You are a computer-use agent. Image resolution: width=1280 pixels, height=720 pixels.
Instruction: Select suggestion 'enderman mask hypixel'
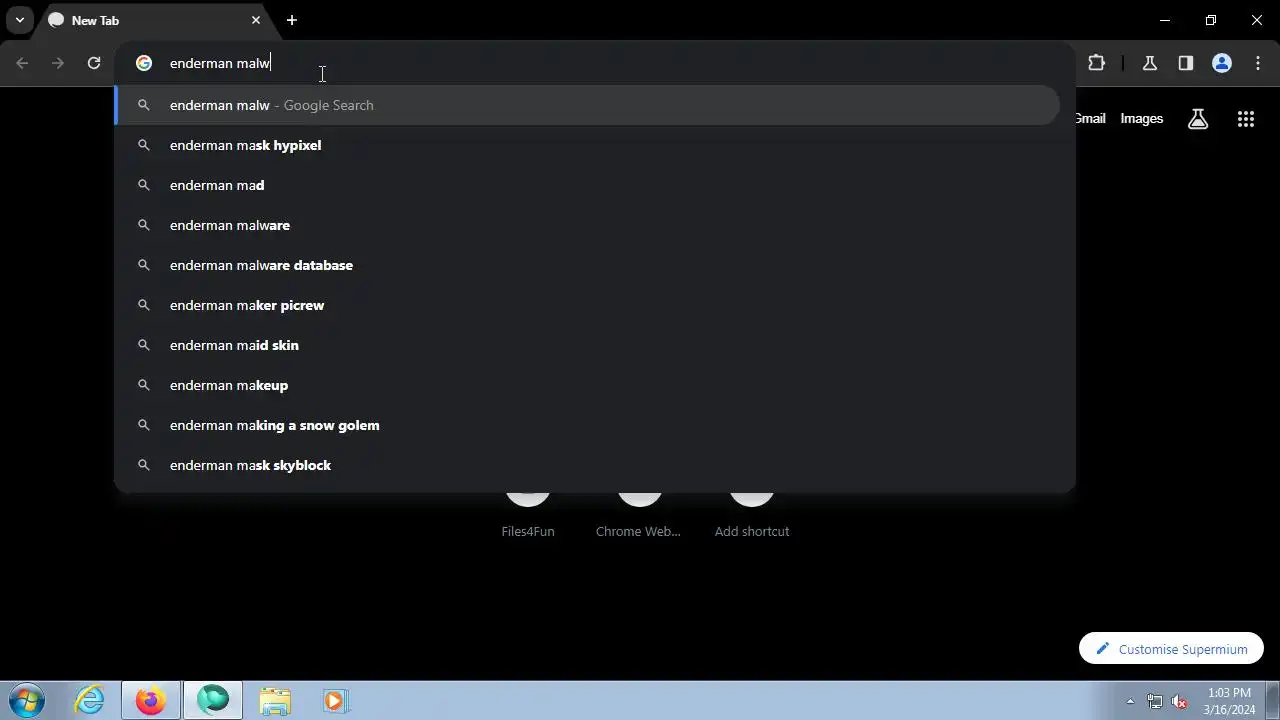(588, 145)
